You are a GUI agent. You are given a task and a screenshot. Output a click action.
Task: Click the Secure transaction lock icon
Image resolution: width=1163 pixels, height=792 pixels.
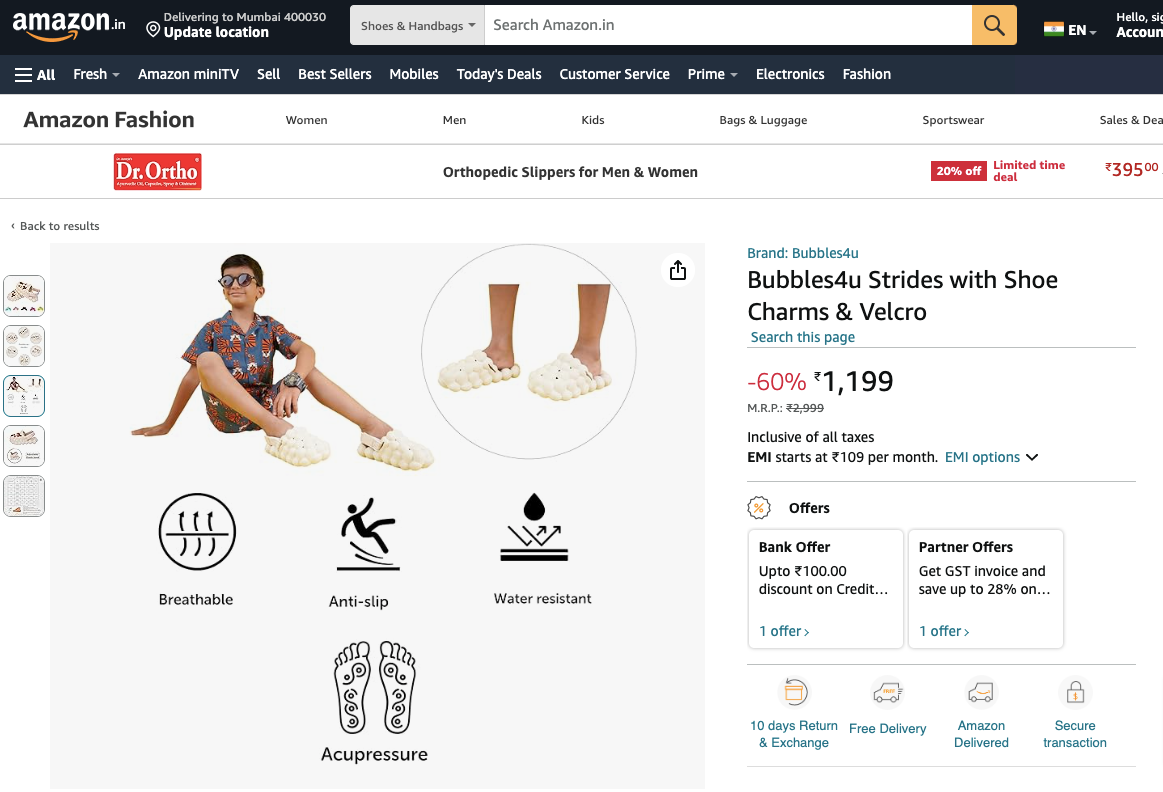[x=1075, y=692]
